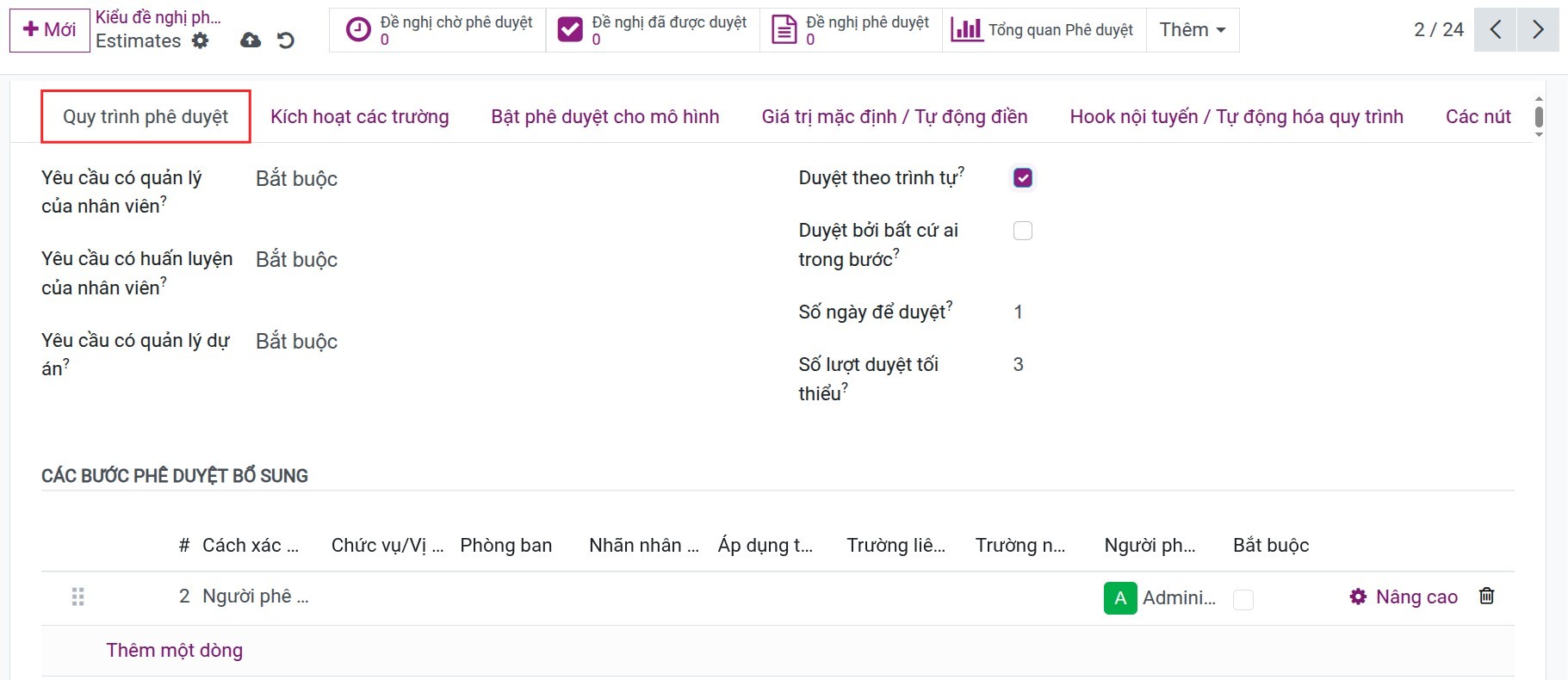Go to the next record arrow
This screenshot has width=1568, height=680.
tap(1538, 30)
